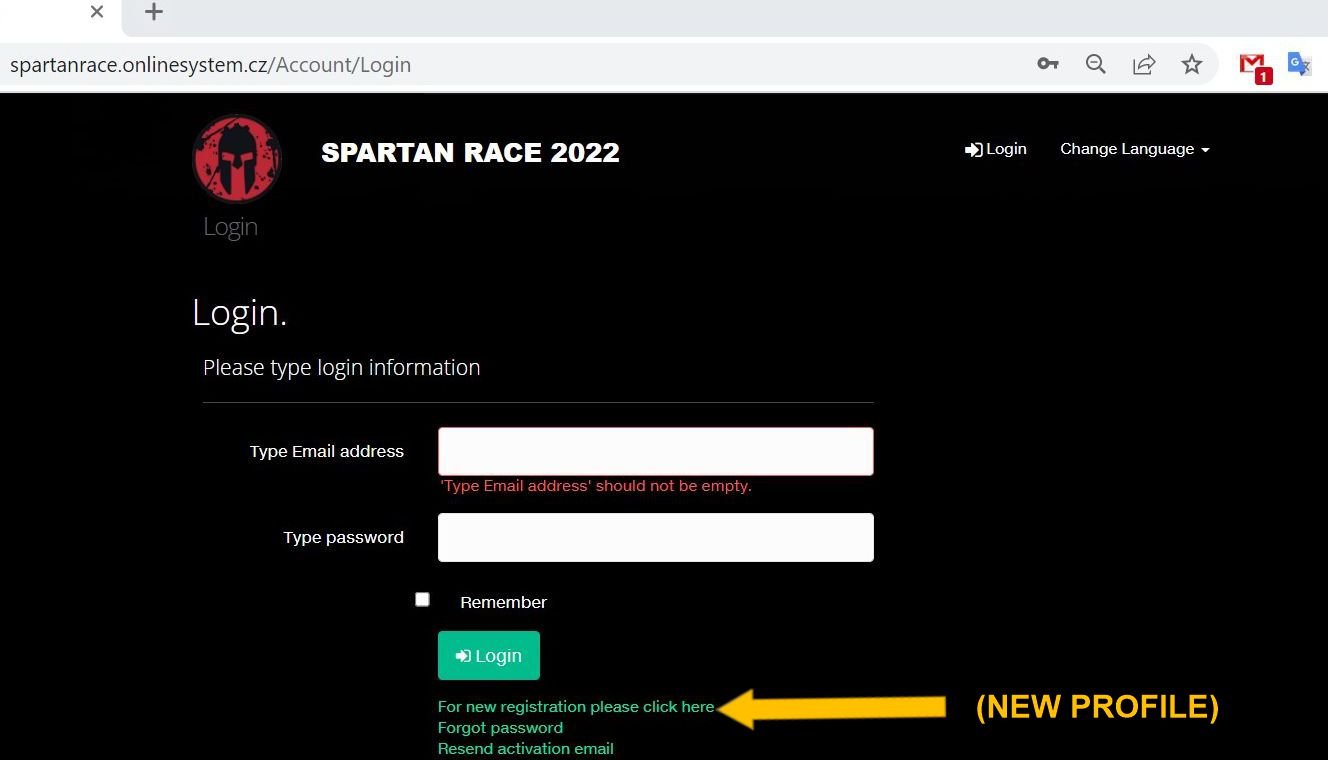The width and height of the screenshot is (1328, 760).
Task: Click the saved passwords key icon
Action: (x=1047, y=64)
